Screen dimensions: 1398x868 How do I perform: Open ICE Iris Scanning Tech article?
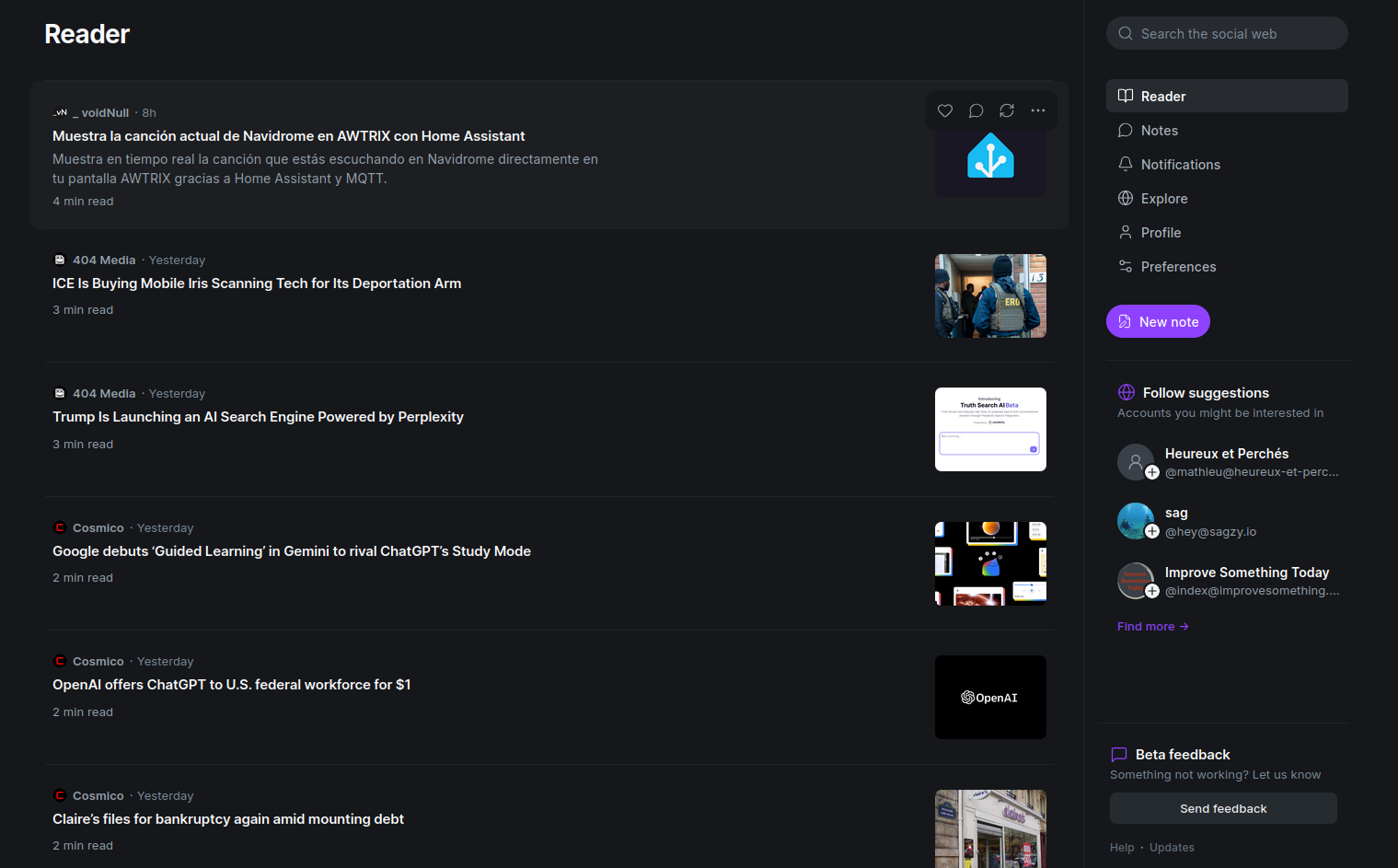(257, 283)
